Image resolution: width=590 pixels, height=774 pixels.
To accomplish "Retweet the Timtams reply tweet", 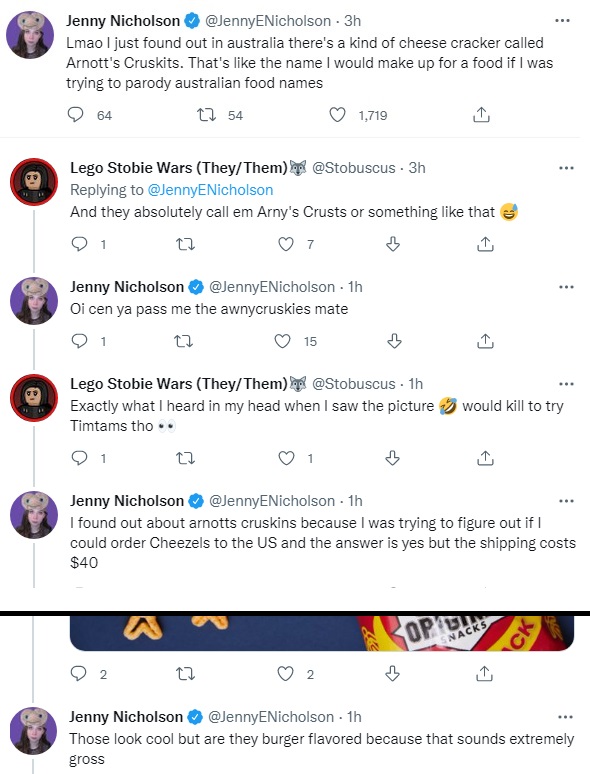I will [x=186, y=459].
